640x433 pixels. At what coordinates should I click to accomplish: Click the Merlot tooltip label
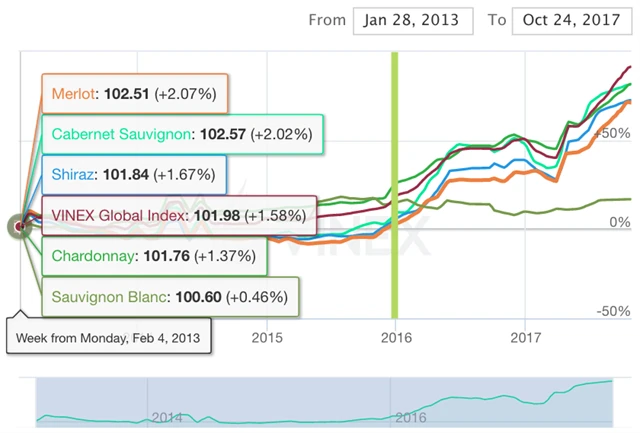tap(133, 93)
